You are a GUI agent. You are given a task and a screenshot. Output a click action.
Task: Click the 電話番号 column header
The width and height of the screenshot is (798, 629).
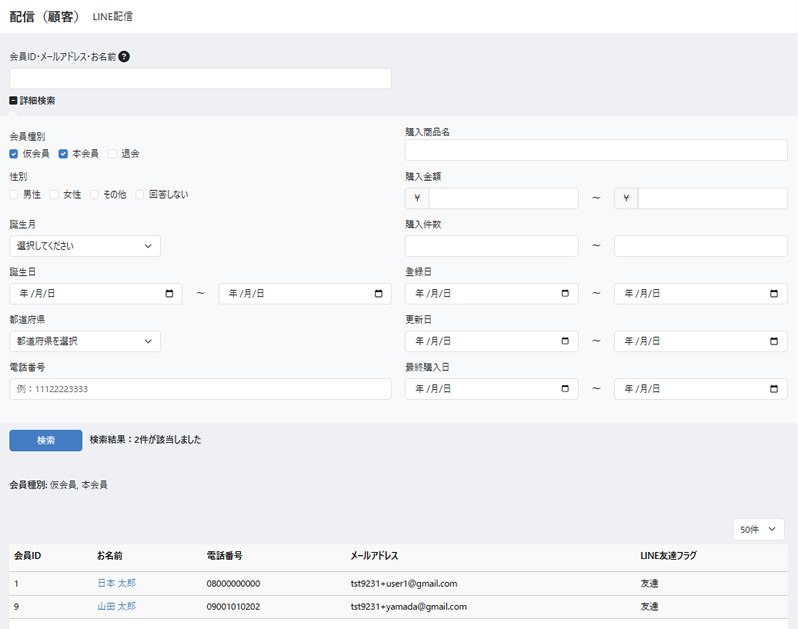point(224,556)
